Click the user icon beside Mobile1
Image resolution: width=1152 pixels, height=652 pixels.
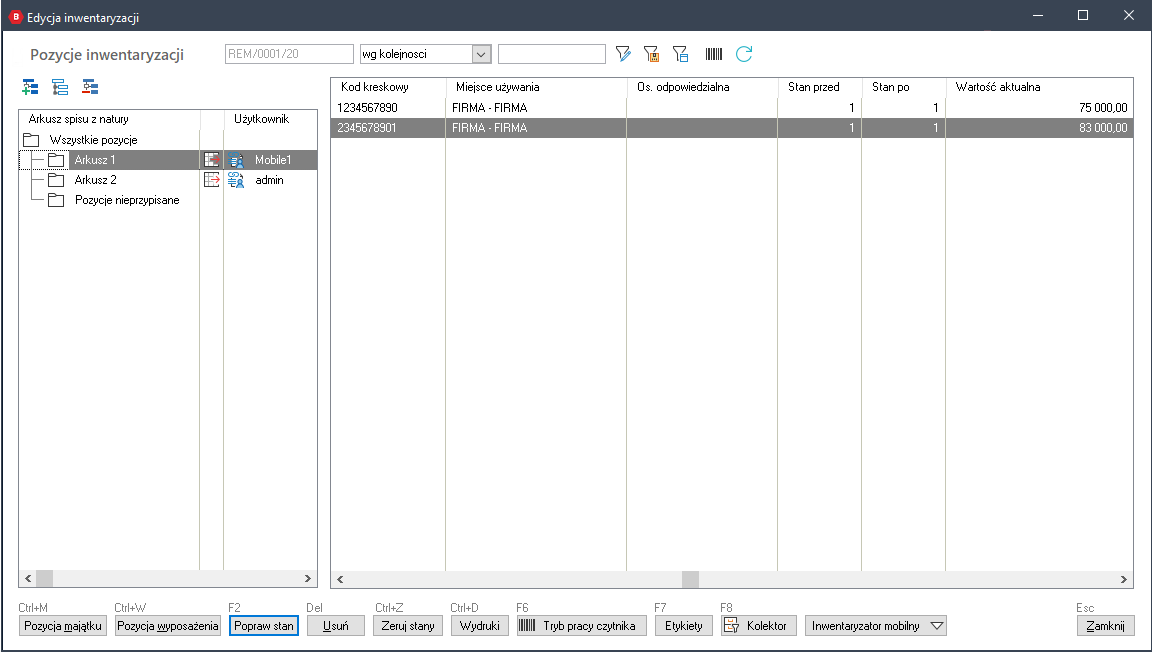pos(236,160)
